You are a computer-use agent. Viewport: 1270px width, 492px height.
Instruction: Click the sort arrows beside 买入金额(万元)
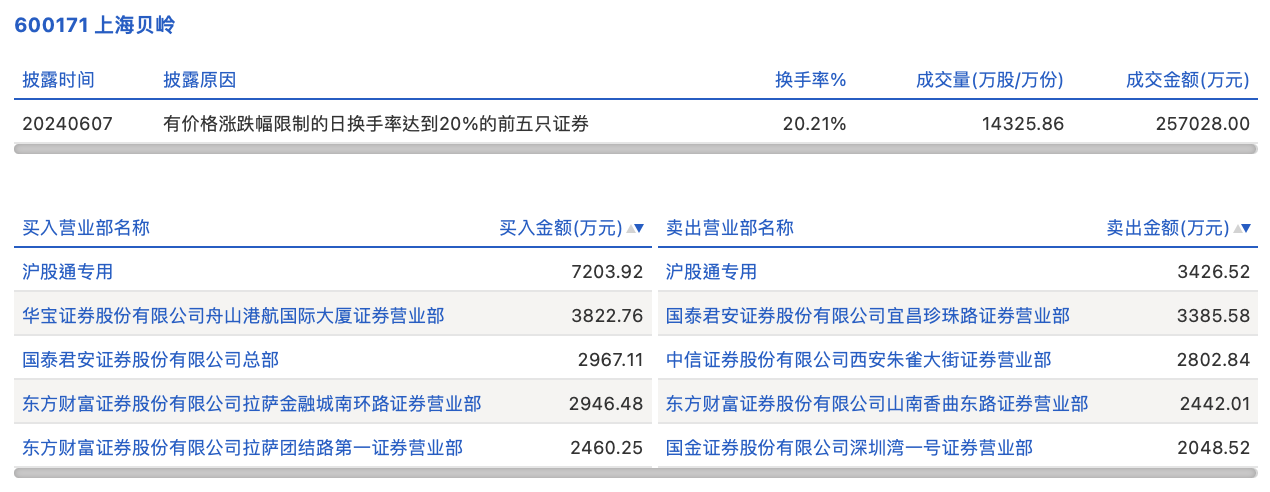[635, 228]
